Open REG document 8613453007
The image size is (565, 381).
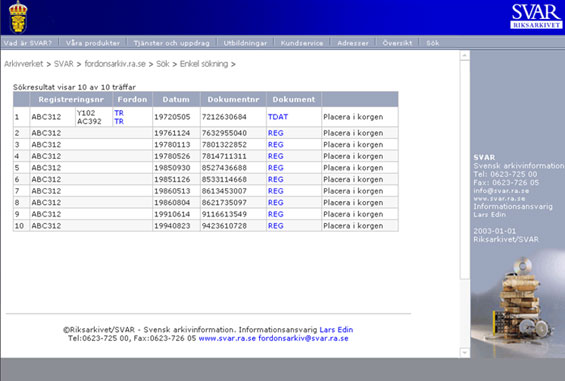tap(276, 191)
